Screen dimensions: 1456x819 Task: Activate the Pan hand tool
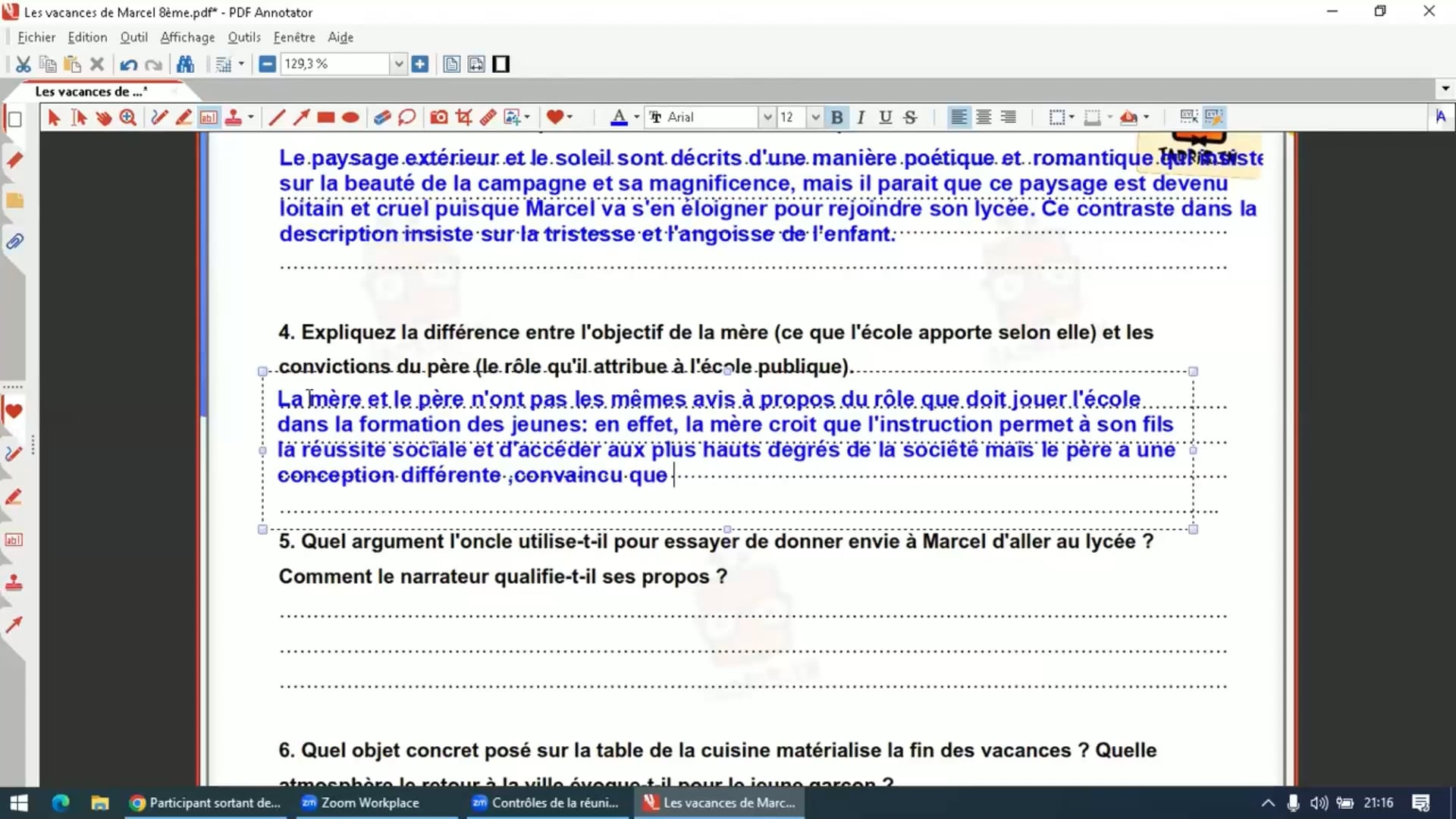click(104, 118)
